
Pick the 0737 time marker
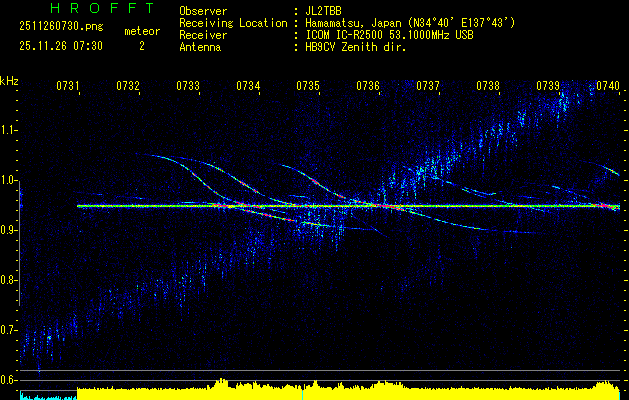[428, 87]
